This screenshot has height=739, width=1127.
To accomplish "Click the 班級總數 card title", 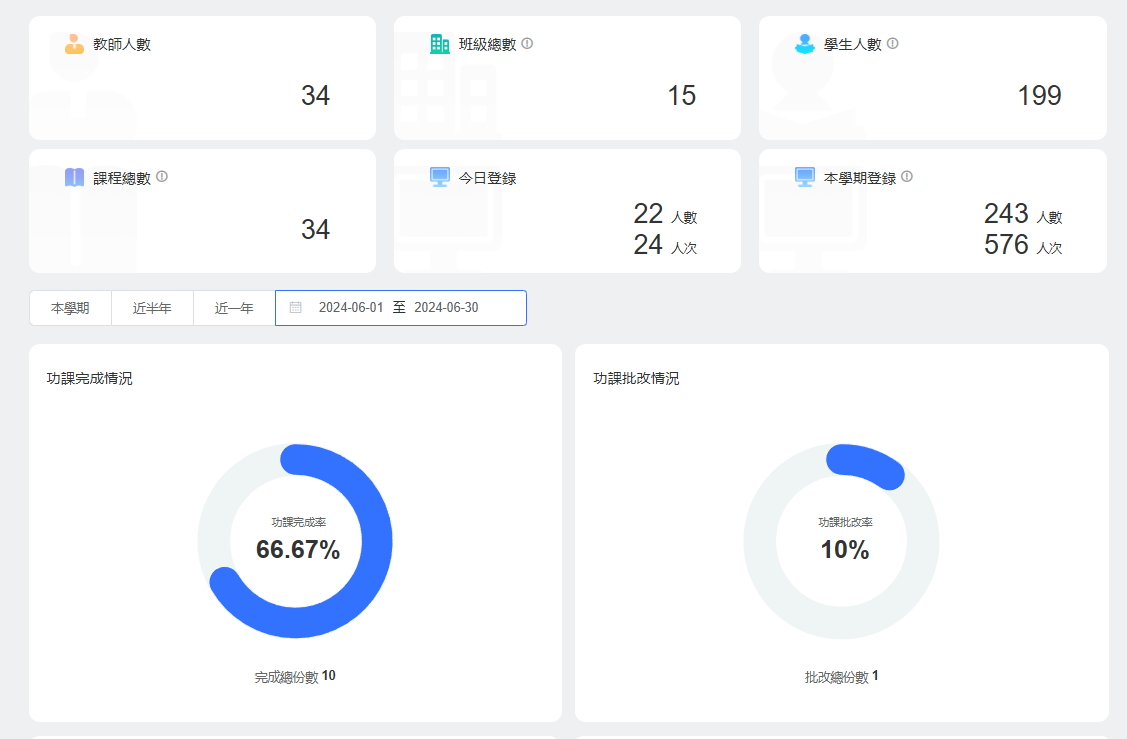I will click(487, 45).
